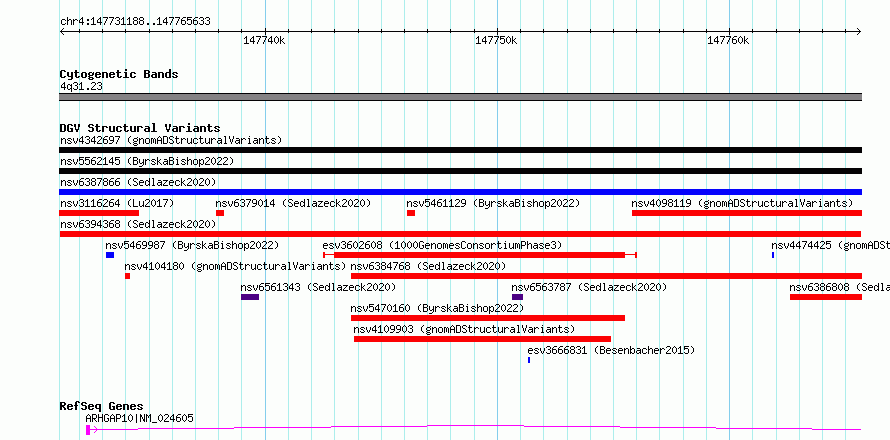Open nsv4342697 (gnomADStructuralVariants) label
Viewport: 890px width, 440px height.
pyautogui.click(x=171, y=140)
